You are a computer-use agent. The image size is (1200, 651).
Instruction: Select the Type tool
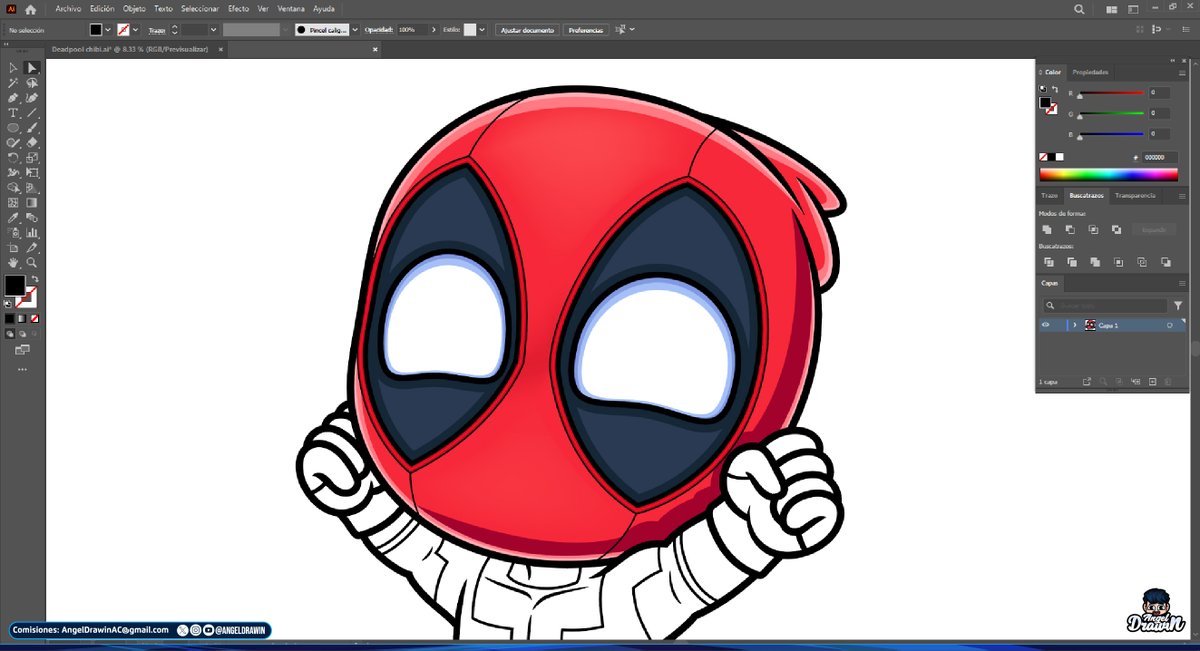coord(13,112)
